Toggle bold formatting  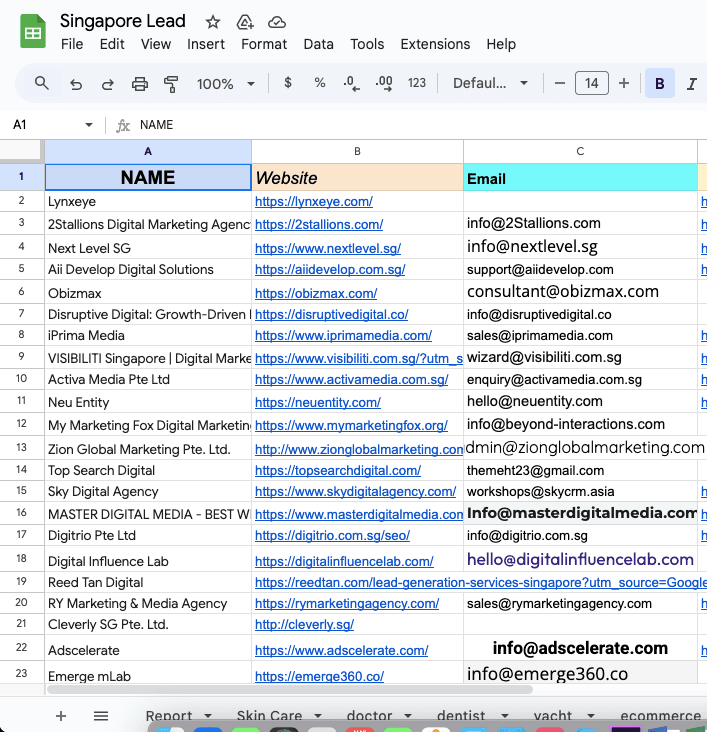click(659, 84)
